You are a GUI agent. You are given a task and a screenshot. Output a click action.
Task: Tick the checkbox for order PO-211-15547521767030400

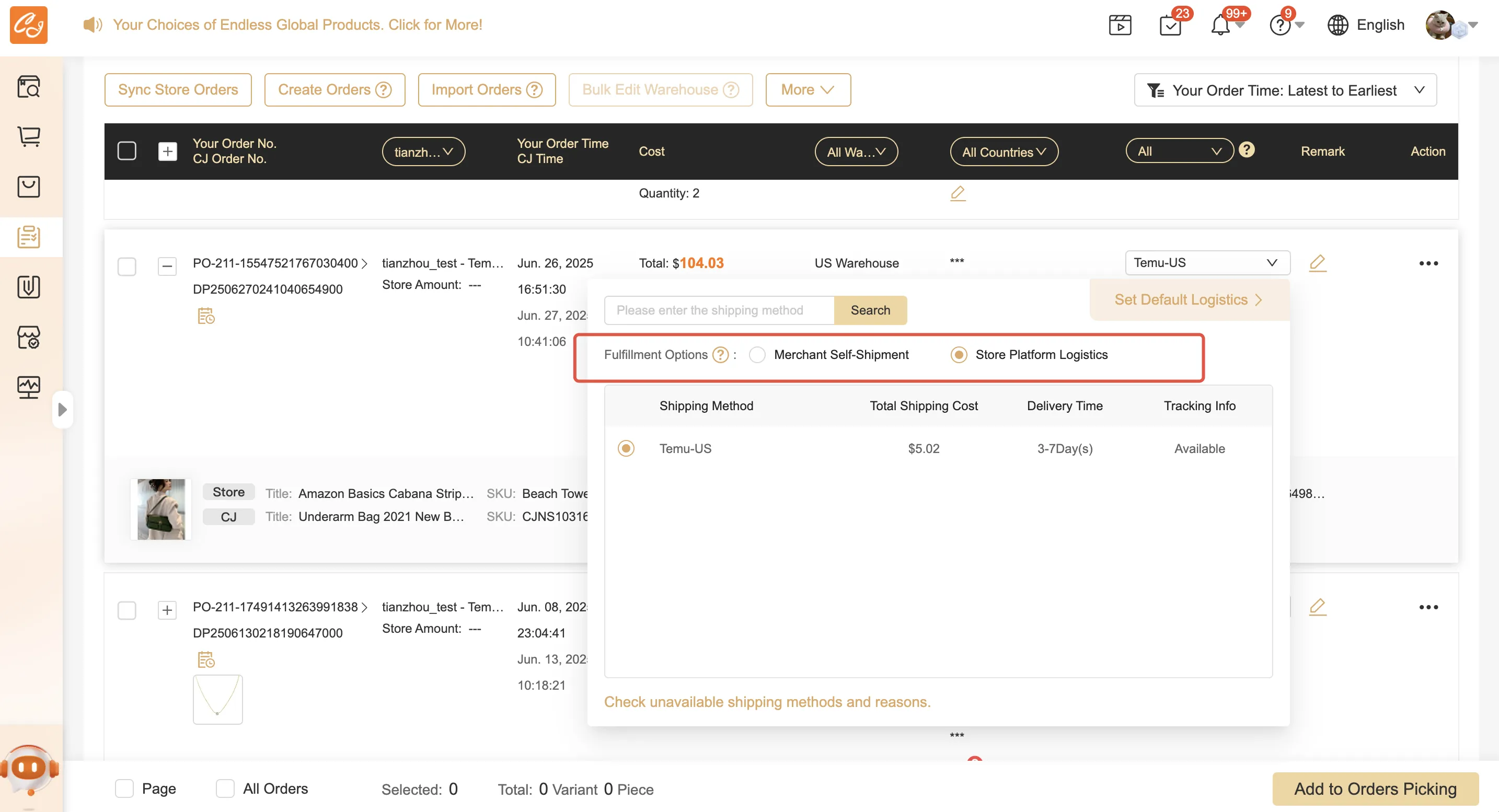click(127, 266)
